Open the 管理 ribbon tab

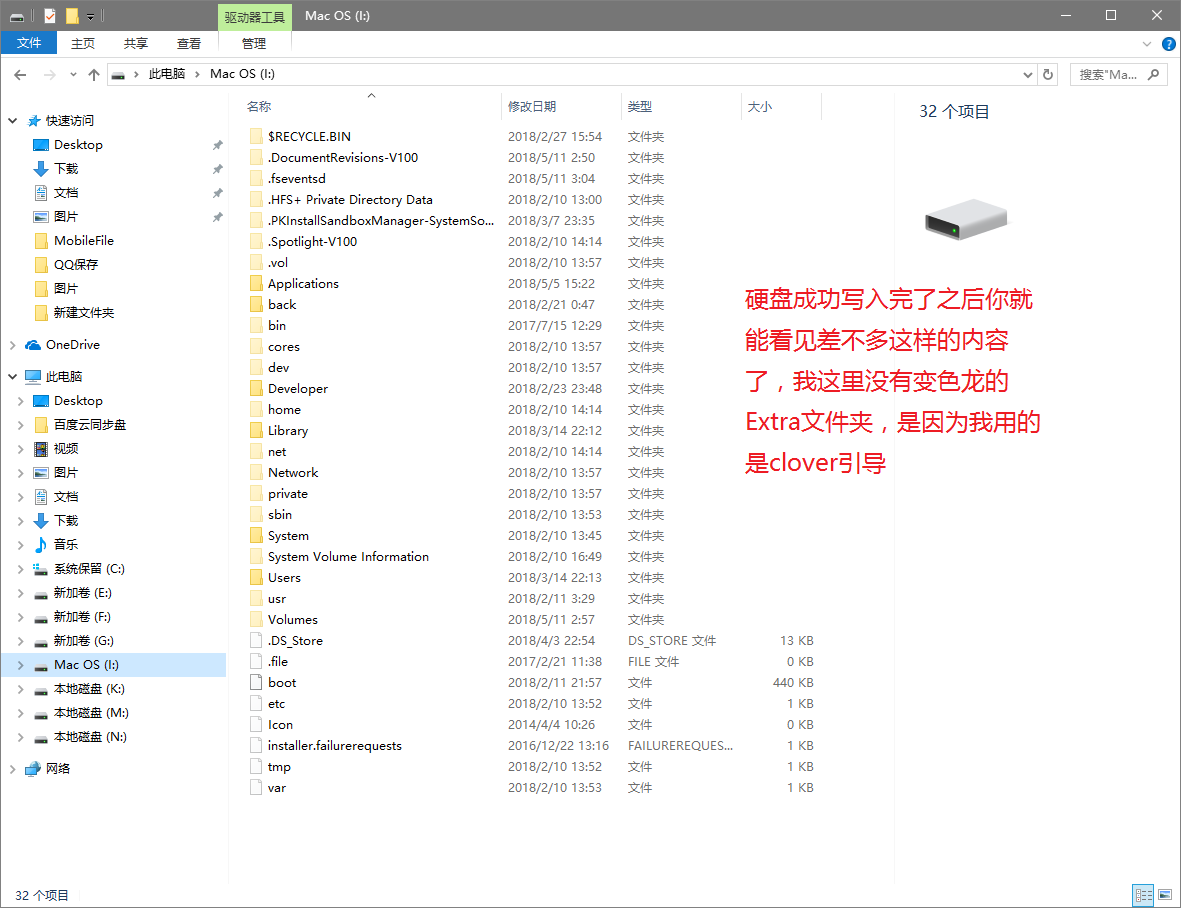click(x=254, y=44)
